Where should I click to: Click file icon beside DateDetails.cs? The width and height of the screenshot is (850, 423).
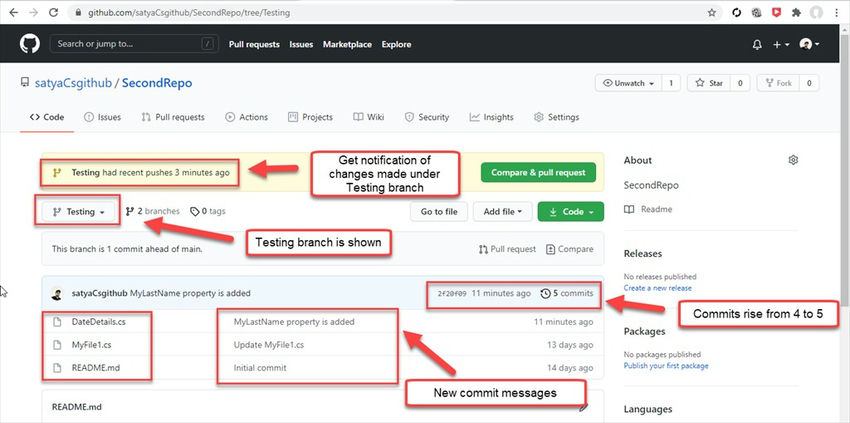[57, 322]
